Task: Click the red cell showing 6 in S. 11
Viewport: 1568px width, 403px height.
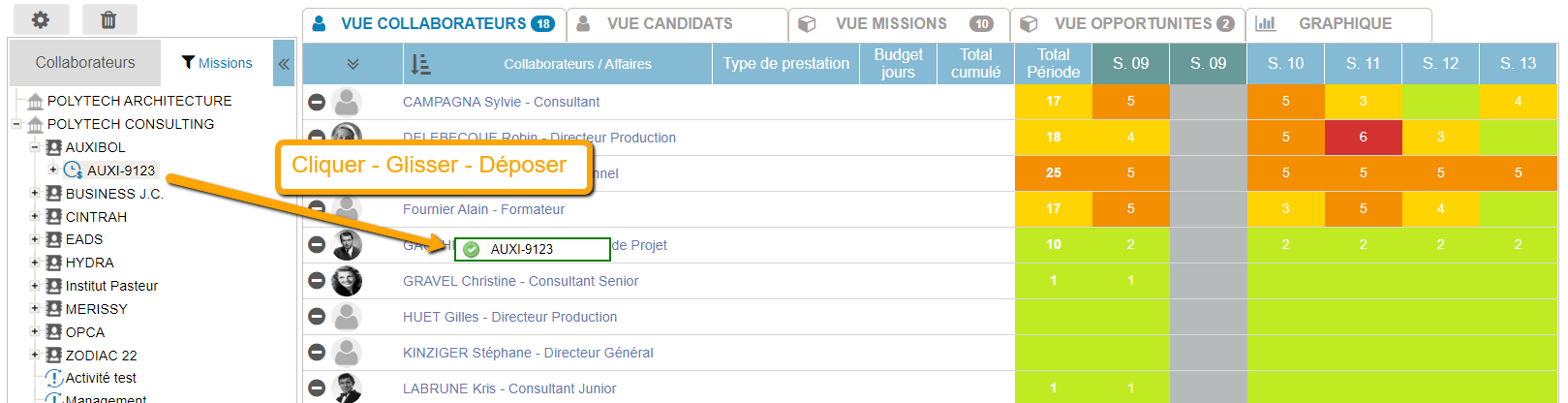Action: pyautogui.click(x=1363, y=137)
